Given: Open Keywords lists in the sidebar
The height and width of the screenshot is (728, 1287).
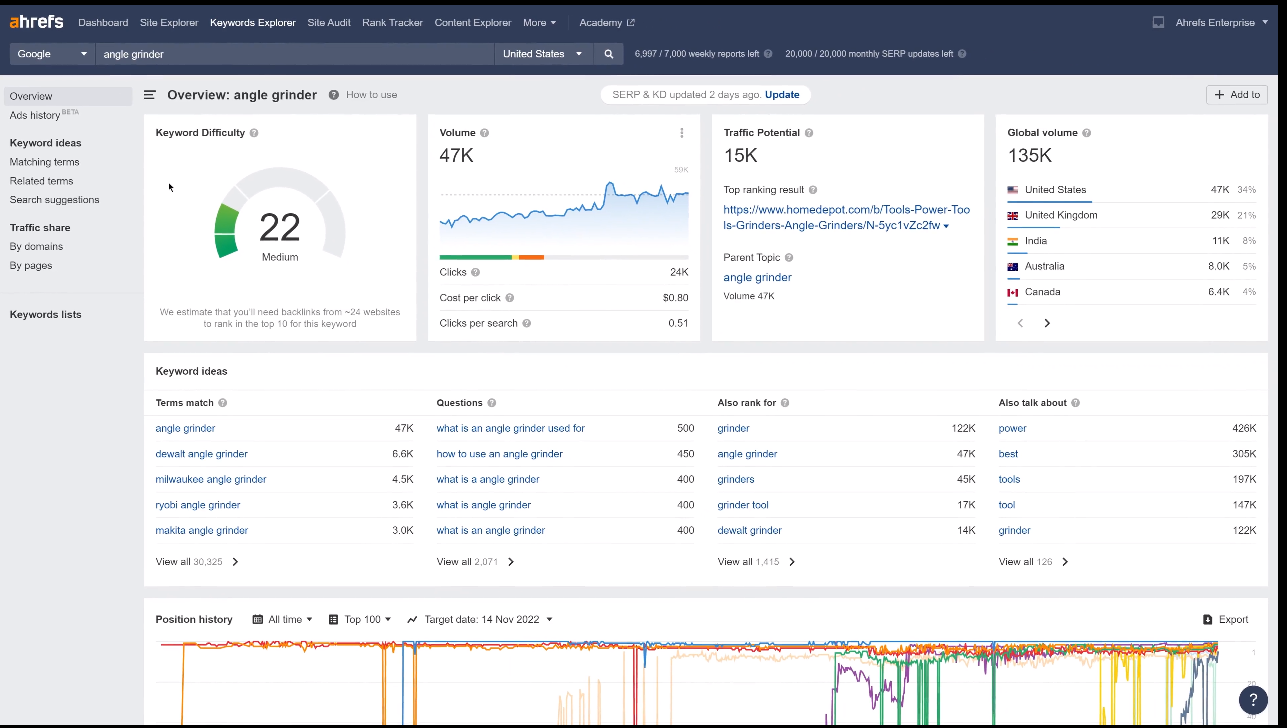Looking at the screenshot, I should tap(45, 315).
